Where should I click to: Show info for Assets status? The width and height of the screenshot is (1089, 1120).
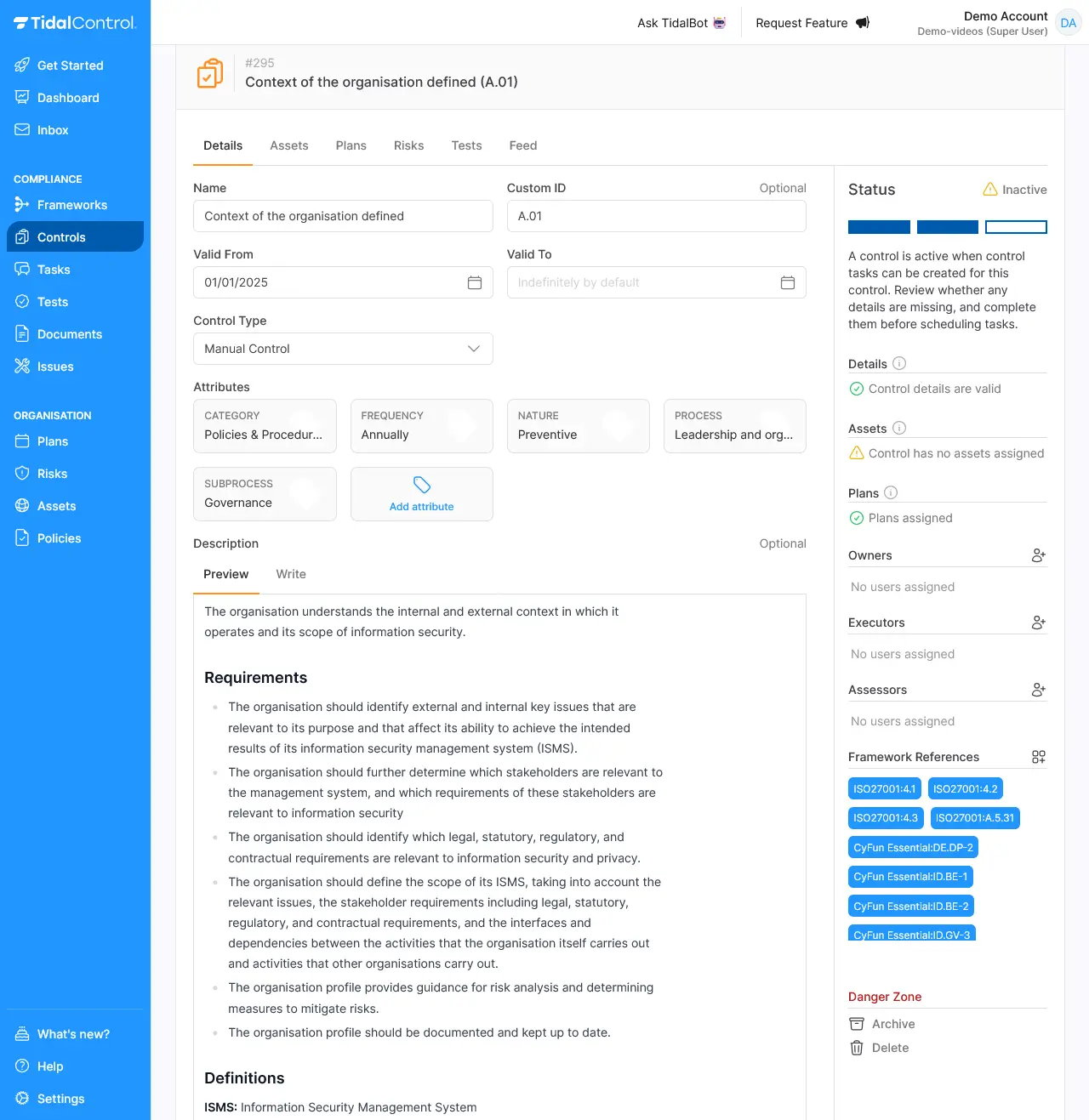[x=899, y=428]
